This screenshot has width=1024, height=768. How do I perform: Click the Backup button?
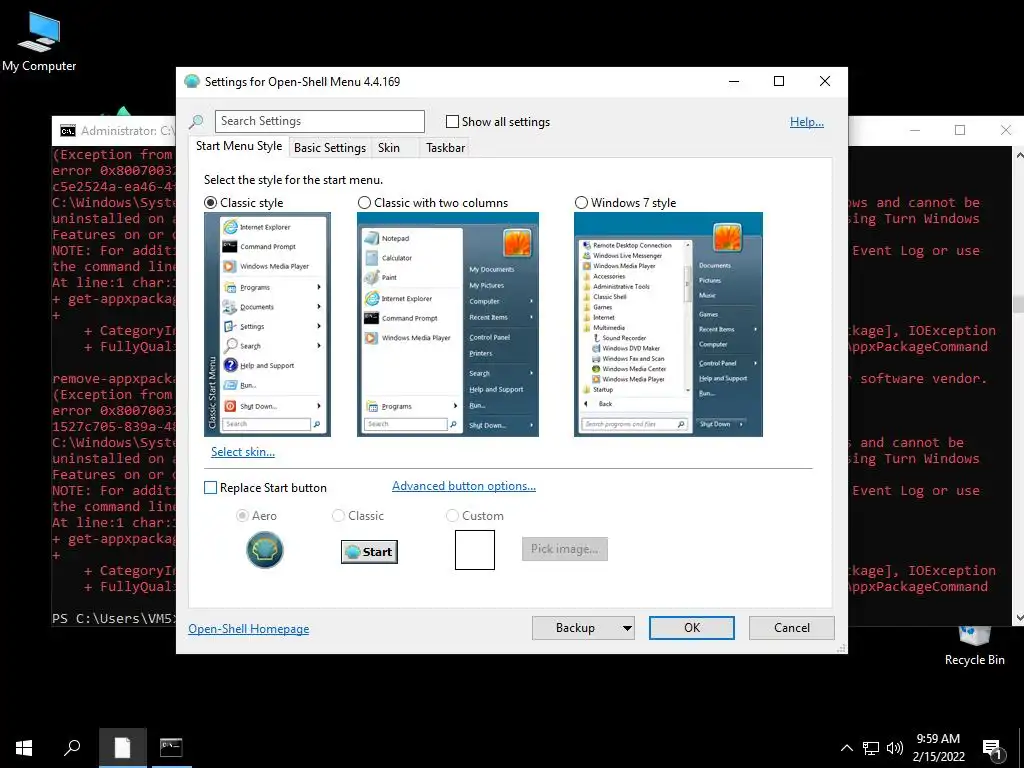(575, 628)
